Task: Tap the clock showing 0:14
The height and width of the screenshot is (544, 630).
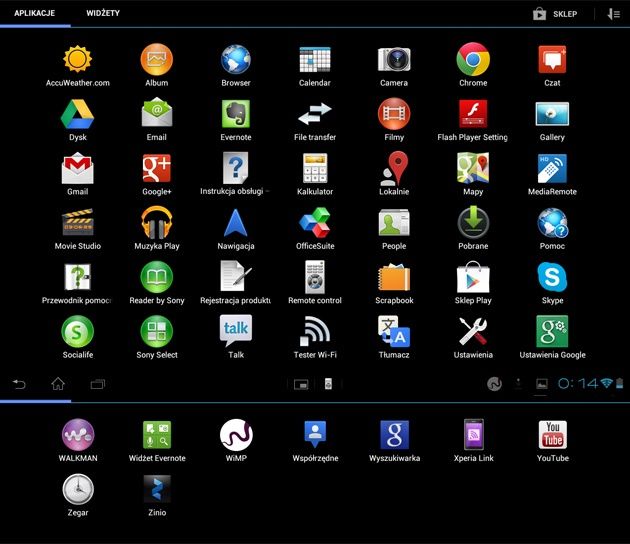Action: tap(578, 384)
